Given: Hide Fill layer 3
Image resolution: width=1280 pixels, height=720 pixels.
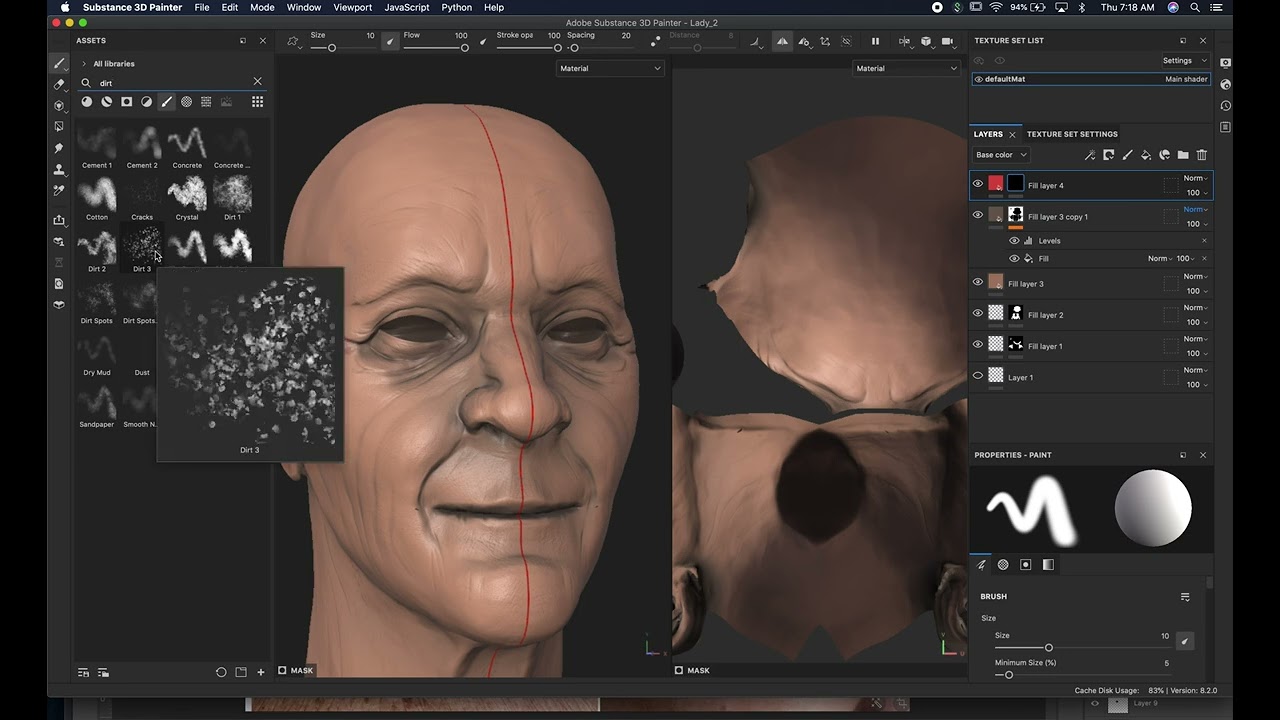Looking at the screenshot, I should [978, 282].
